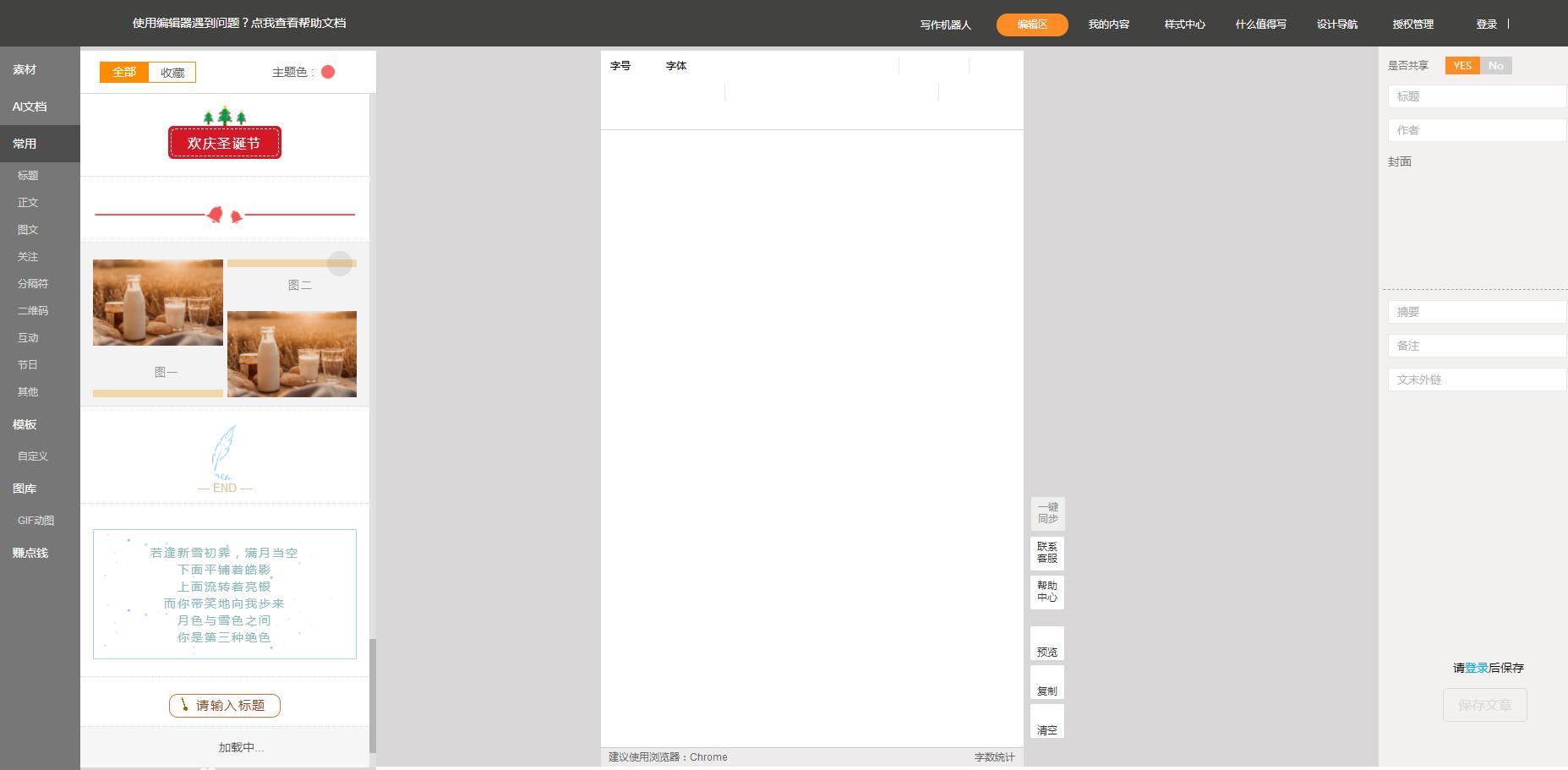Select the 图一 milk bottle image
This screenshot has width=1568, height=770.
click(158, 303)
